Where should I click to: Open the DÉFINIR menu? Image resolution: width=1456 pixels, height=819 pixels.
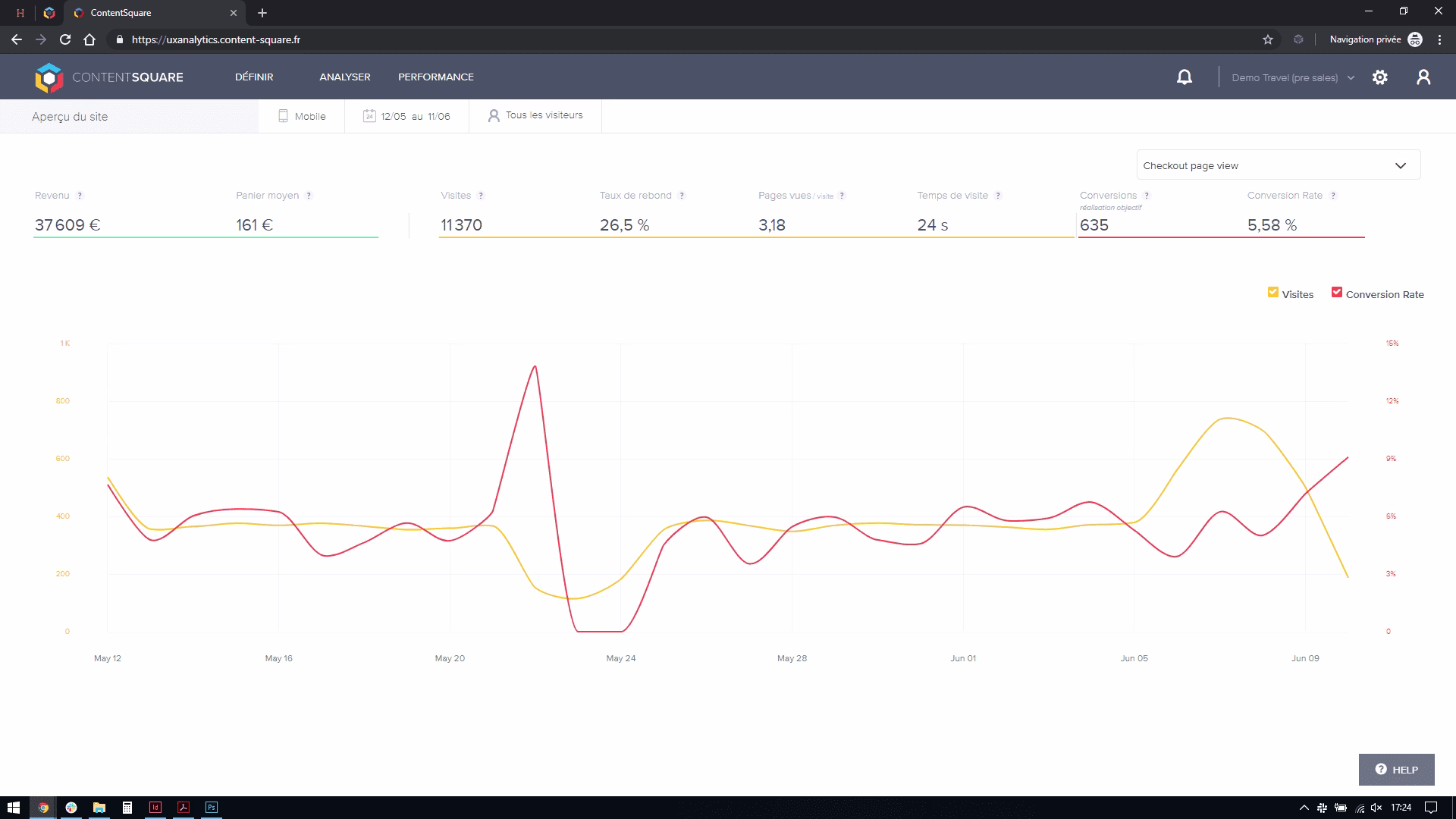click(x=254, y=77)
